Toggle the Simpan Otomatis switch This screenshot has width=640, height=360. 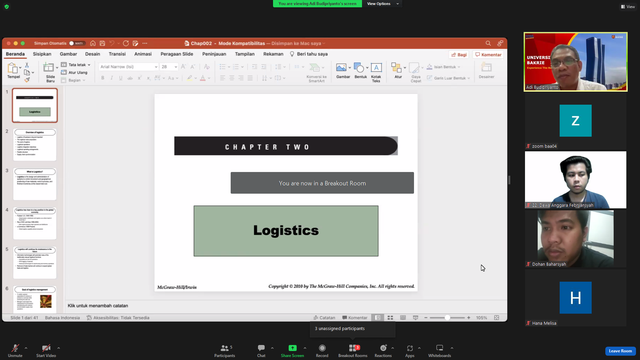76,43
